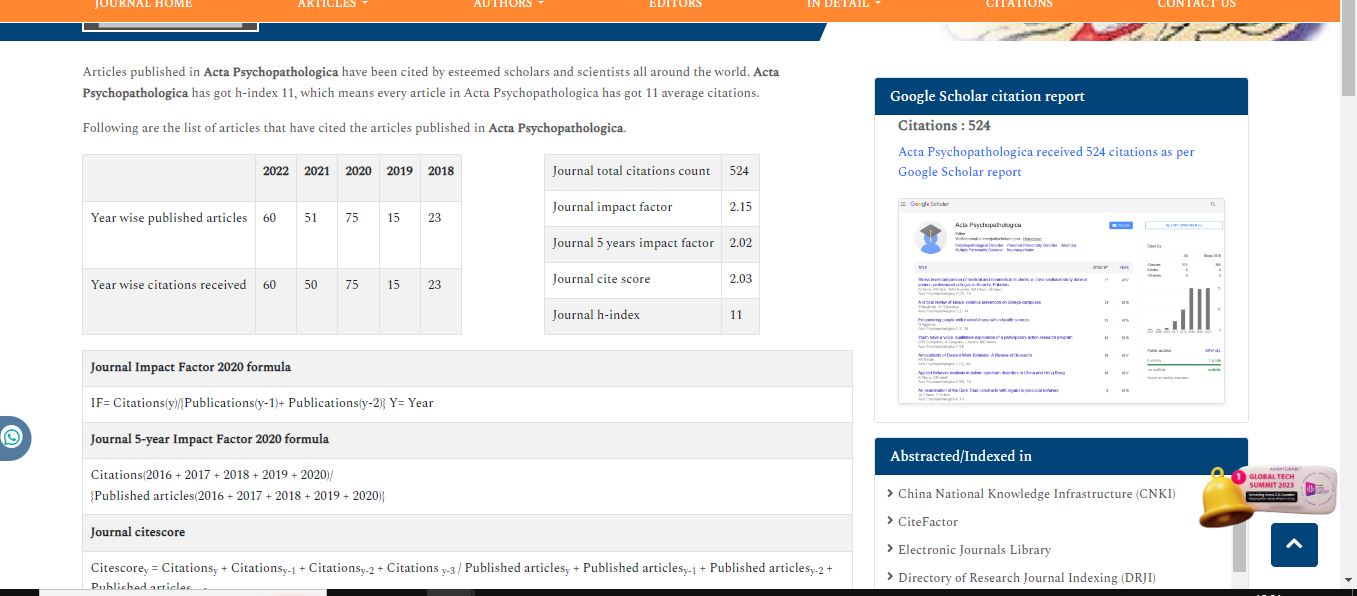This screenshot has width=1357, height=596.
Task: Open the Google Scholar report thumbnail
Action: coord(1061,301)
